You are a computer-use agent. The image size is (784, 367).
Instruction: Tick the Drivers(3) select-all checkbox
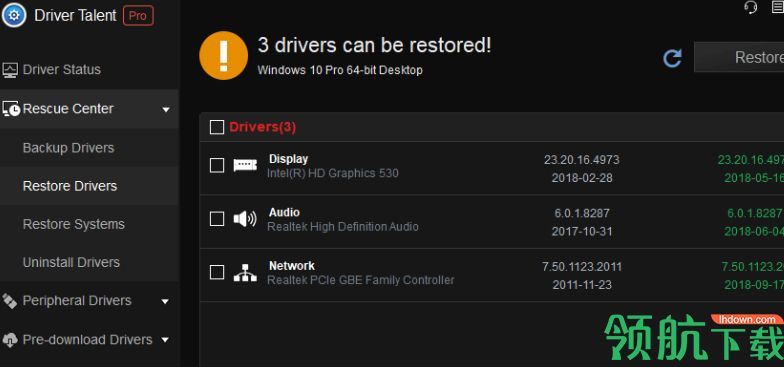tap(217, 128)
